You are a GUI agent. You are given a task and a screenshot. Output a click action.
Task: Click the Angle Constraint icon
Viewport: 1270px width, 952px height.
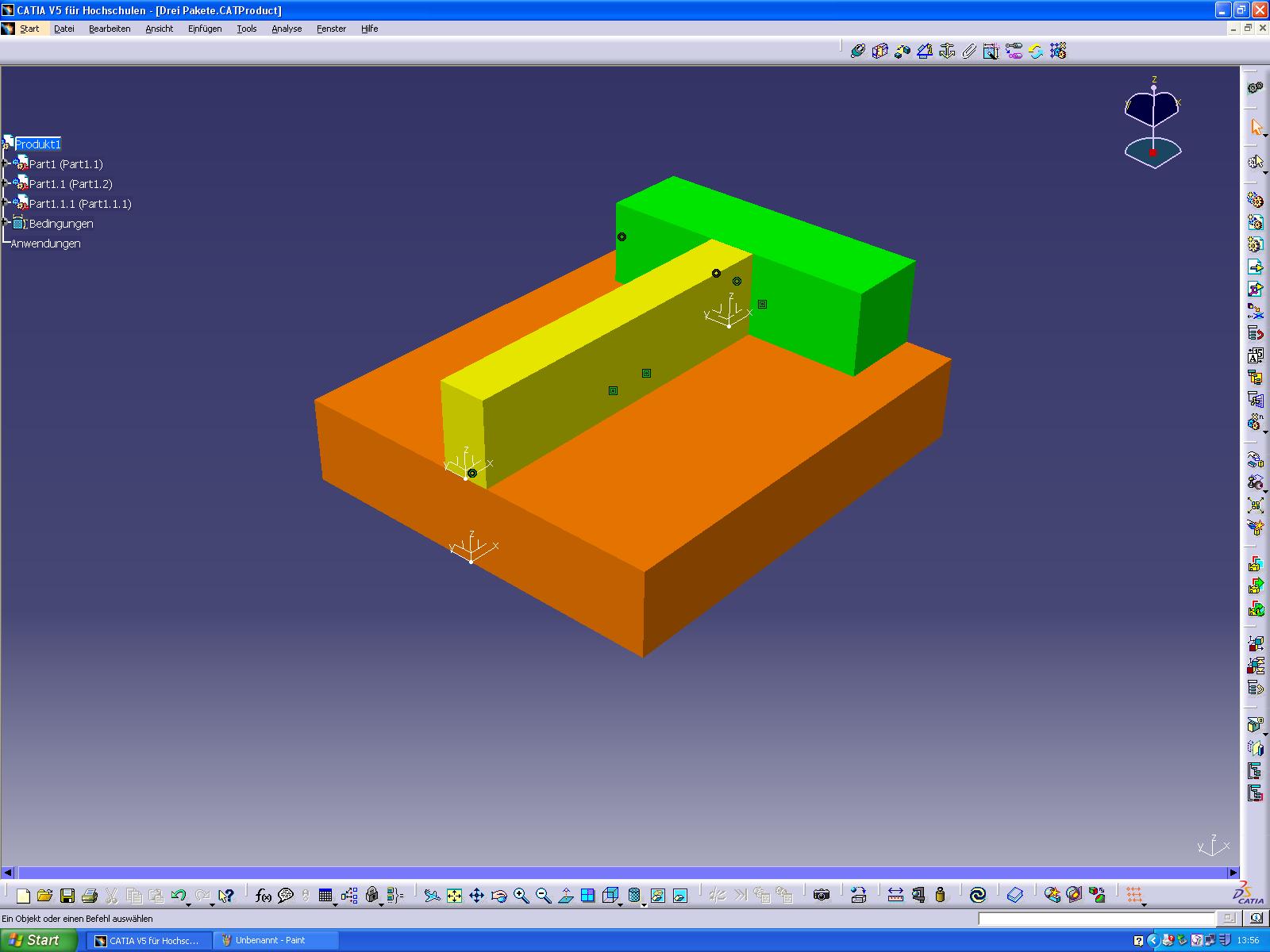[x=924, y=51]
